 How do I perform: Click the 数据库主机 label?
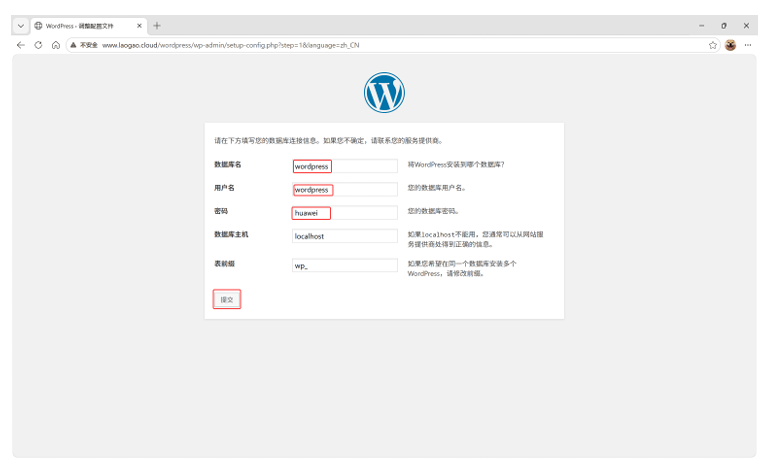click(x=231, y=234)
